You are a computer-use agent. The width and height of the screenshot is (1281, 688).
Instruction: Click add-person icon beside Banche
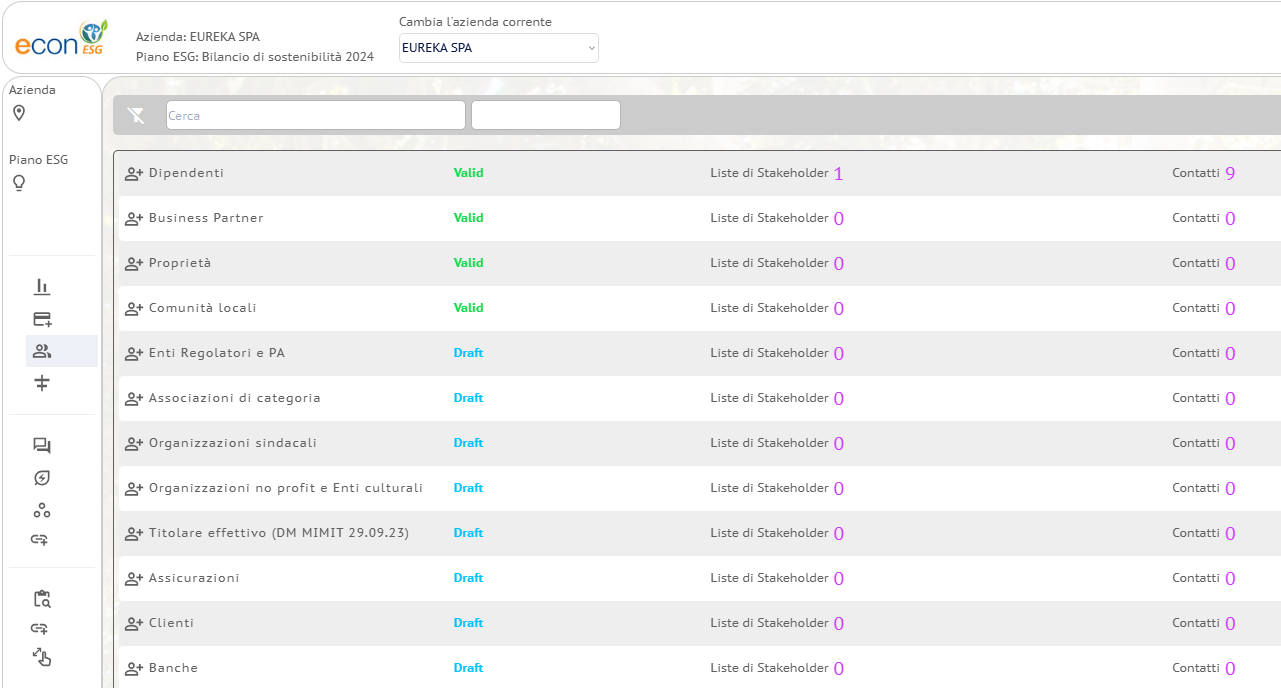134,669
